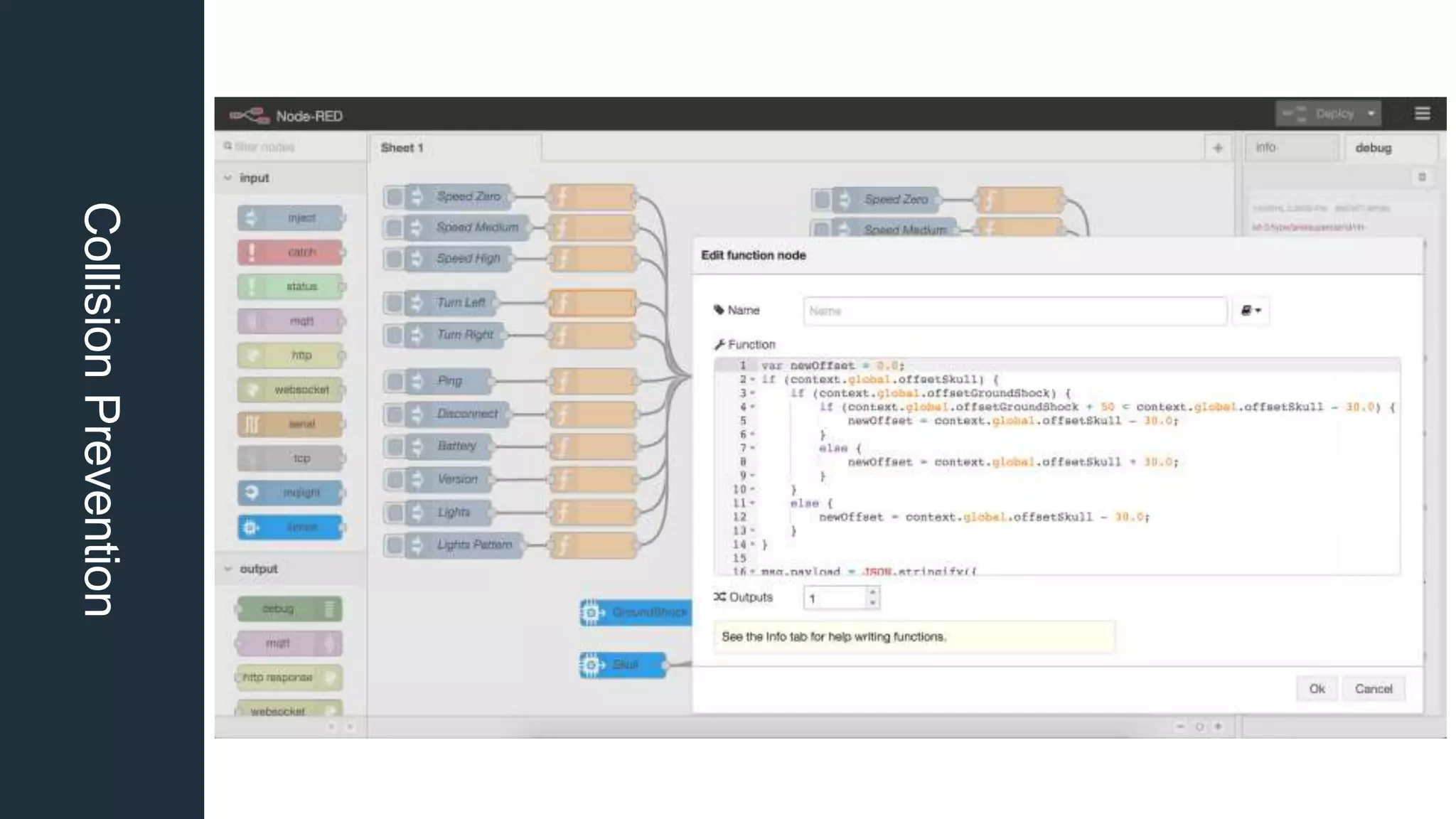Click the function node next to Turn Left

point(592,304)
